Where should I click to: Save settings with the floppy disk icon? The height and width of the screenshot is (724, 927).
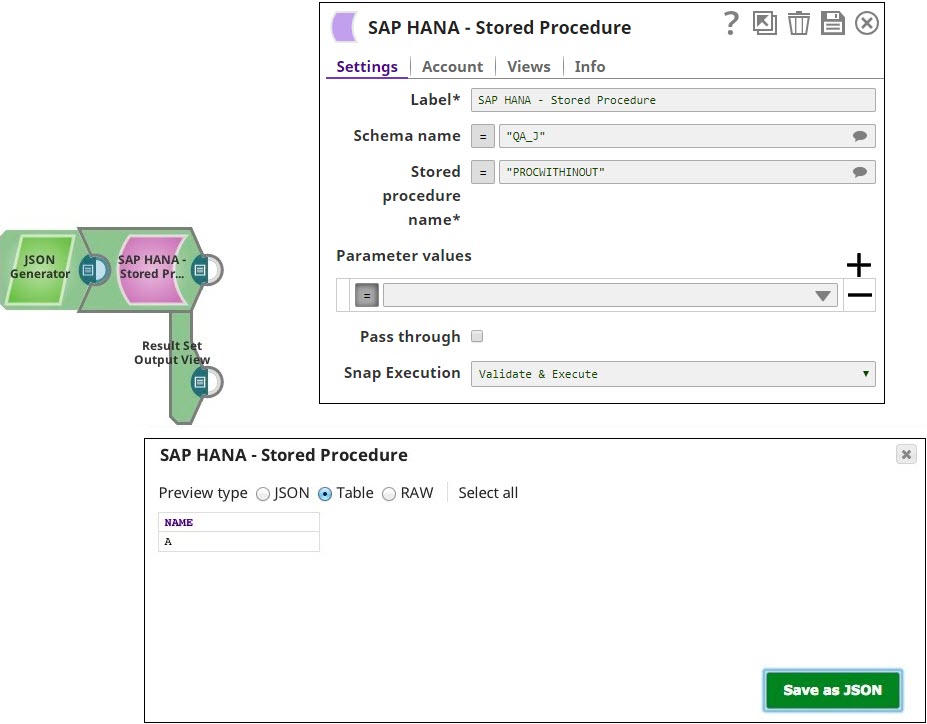point(832,24)
